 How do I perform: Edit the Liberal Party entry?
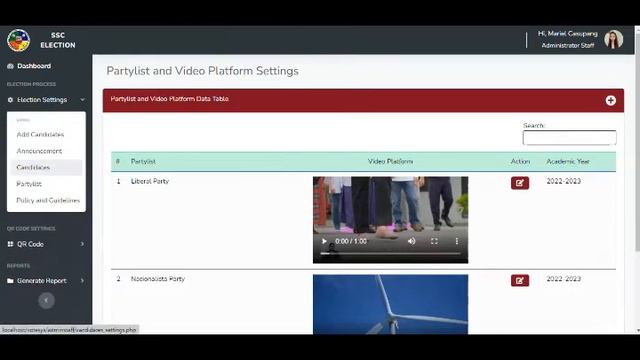coord(520,183)
